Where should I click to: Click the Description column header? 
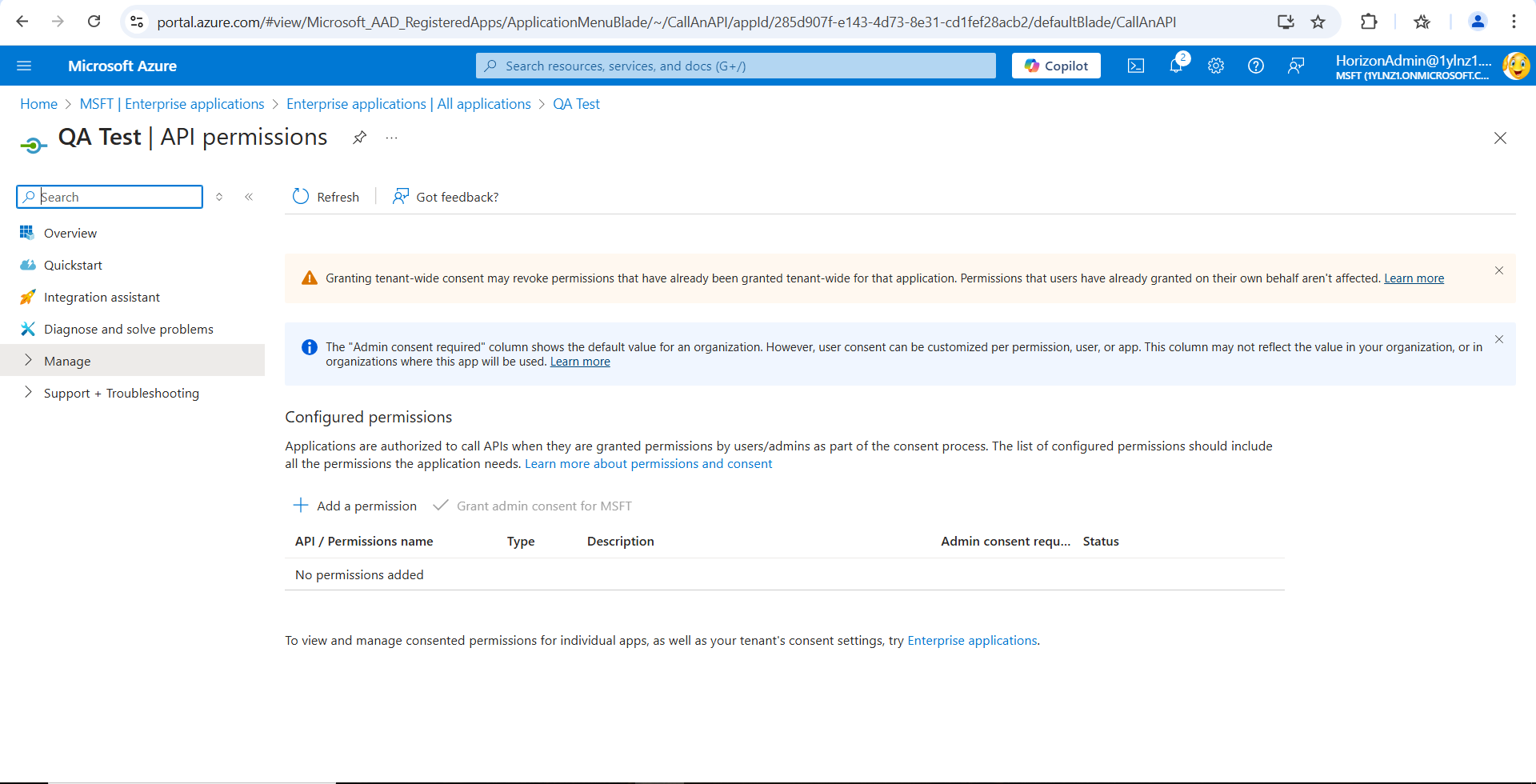(x=621, y=542)
